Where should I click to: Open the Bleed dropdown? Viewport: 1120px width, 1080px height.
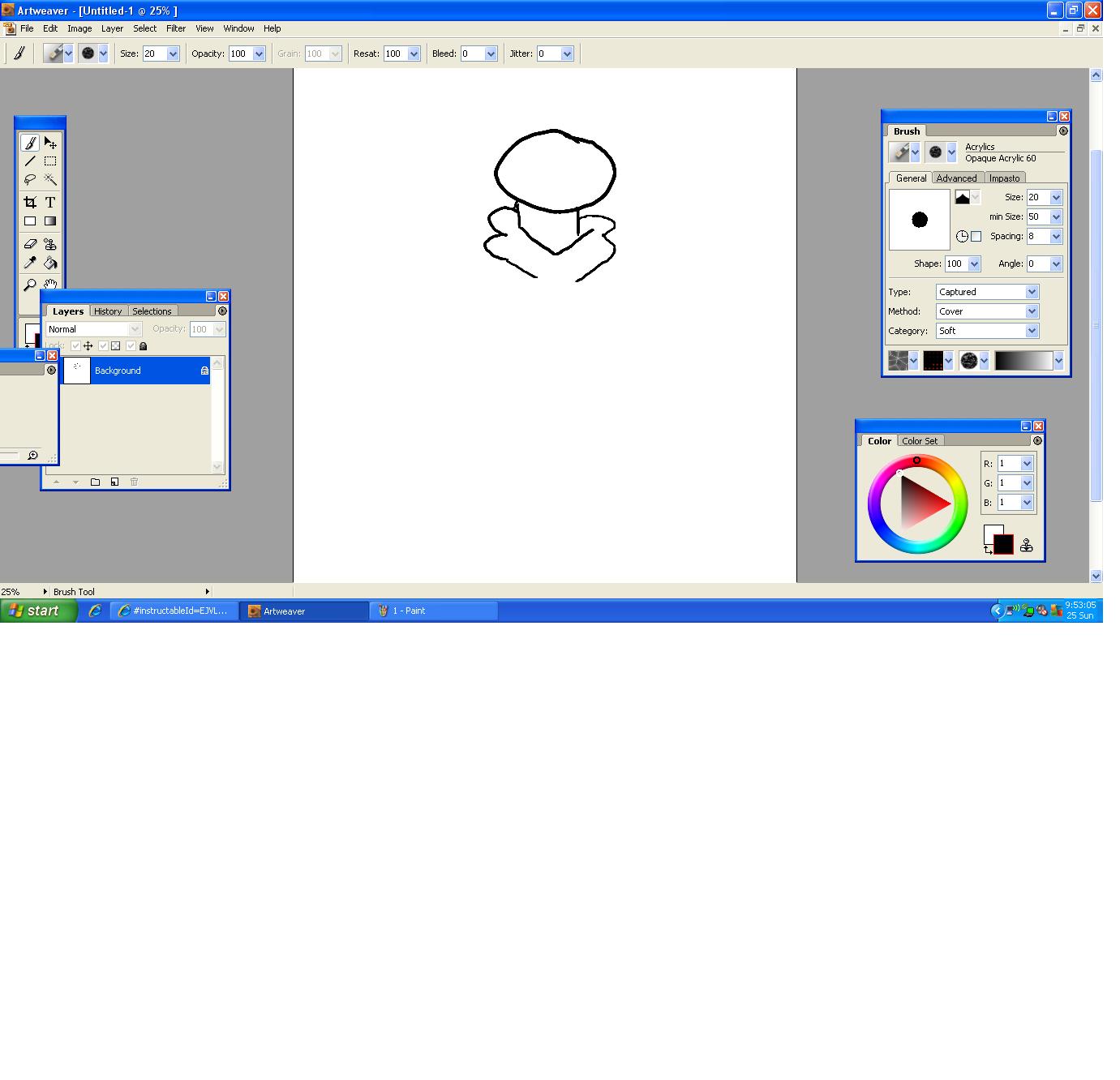[491, 54]
